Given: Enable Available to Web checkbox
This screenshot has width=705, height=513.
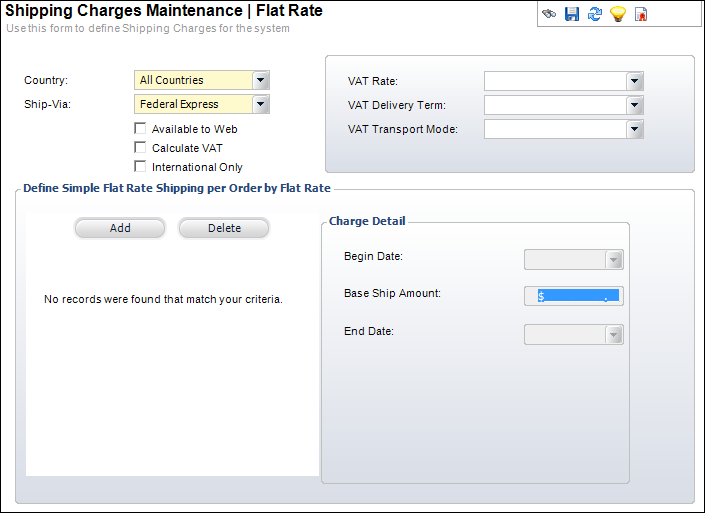Looking at the screenshot, I should pos(140,129).
